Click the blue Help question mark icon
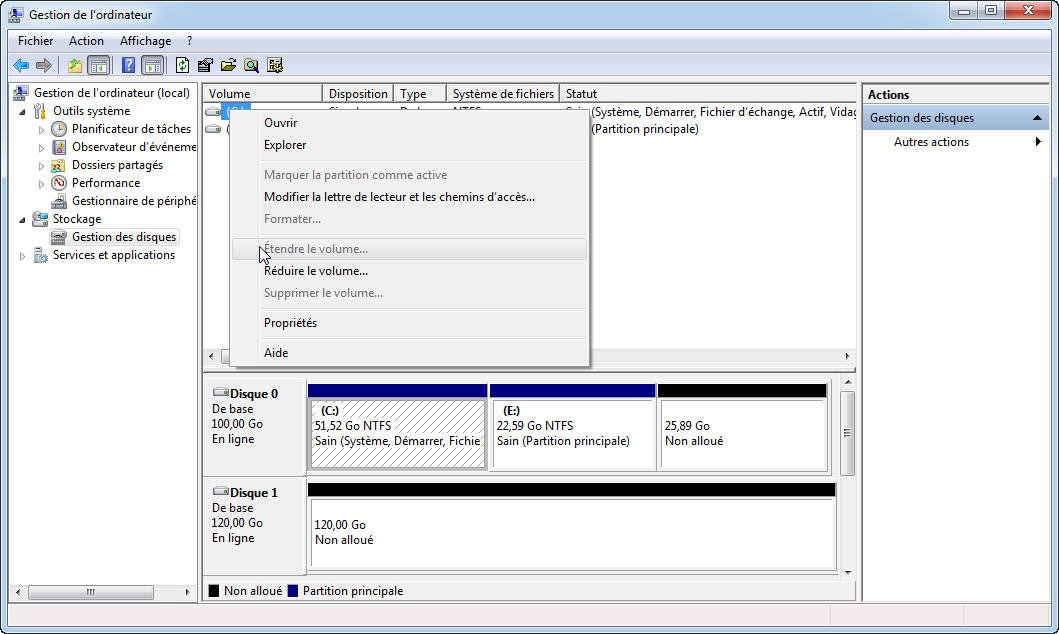1059x634 pixels. click(x=128, y=65)
